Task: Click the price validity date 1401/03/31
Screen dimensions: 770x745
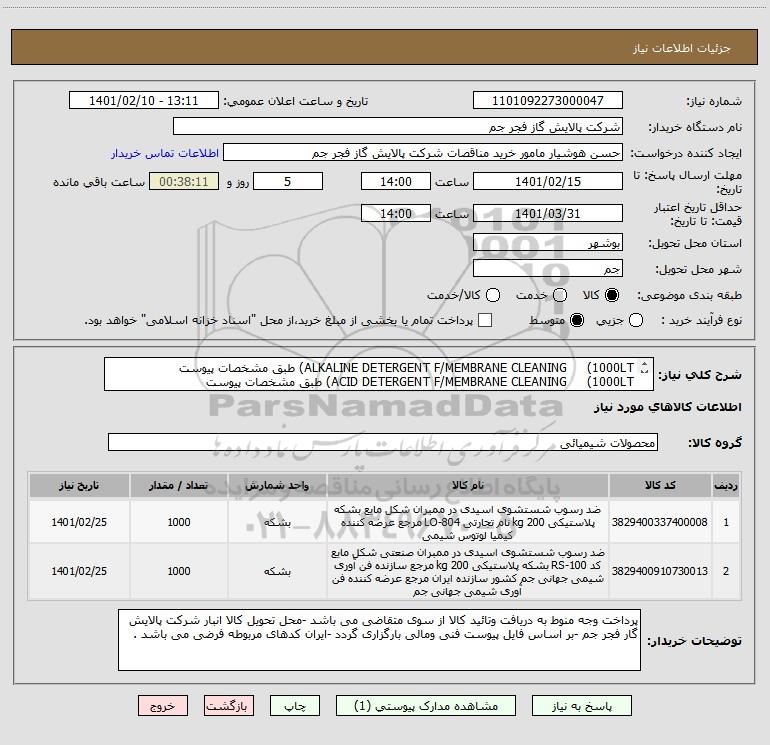Action: click(x=548, y=213)
